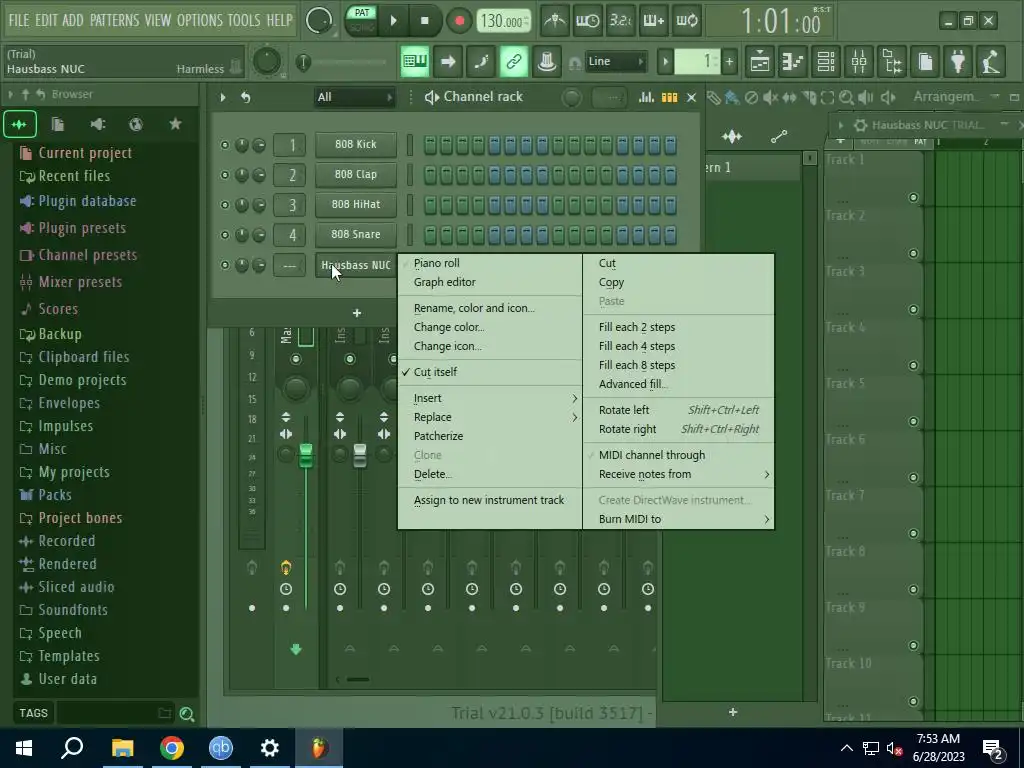
Task: Open Channel rack options arrow menu
Action: tap(223, 97)
